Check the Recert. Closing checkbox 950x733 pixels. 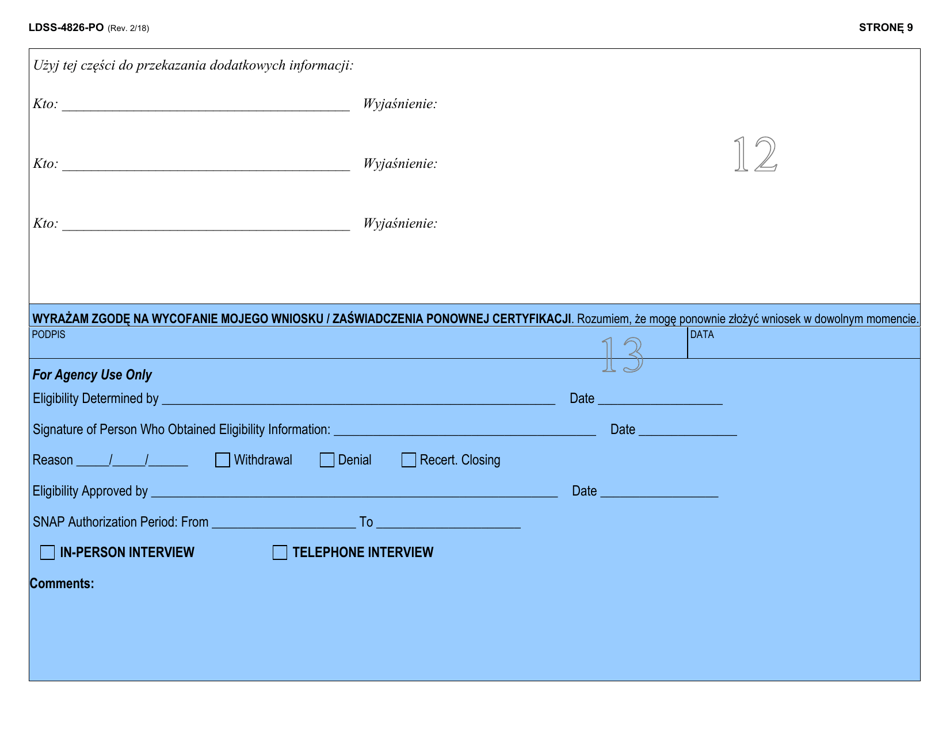pos(407,460)
